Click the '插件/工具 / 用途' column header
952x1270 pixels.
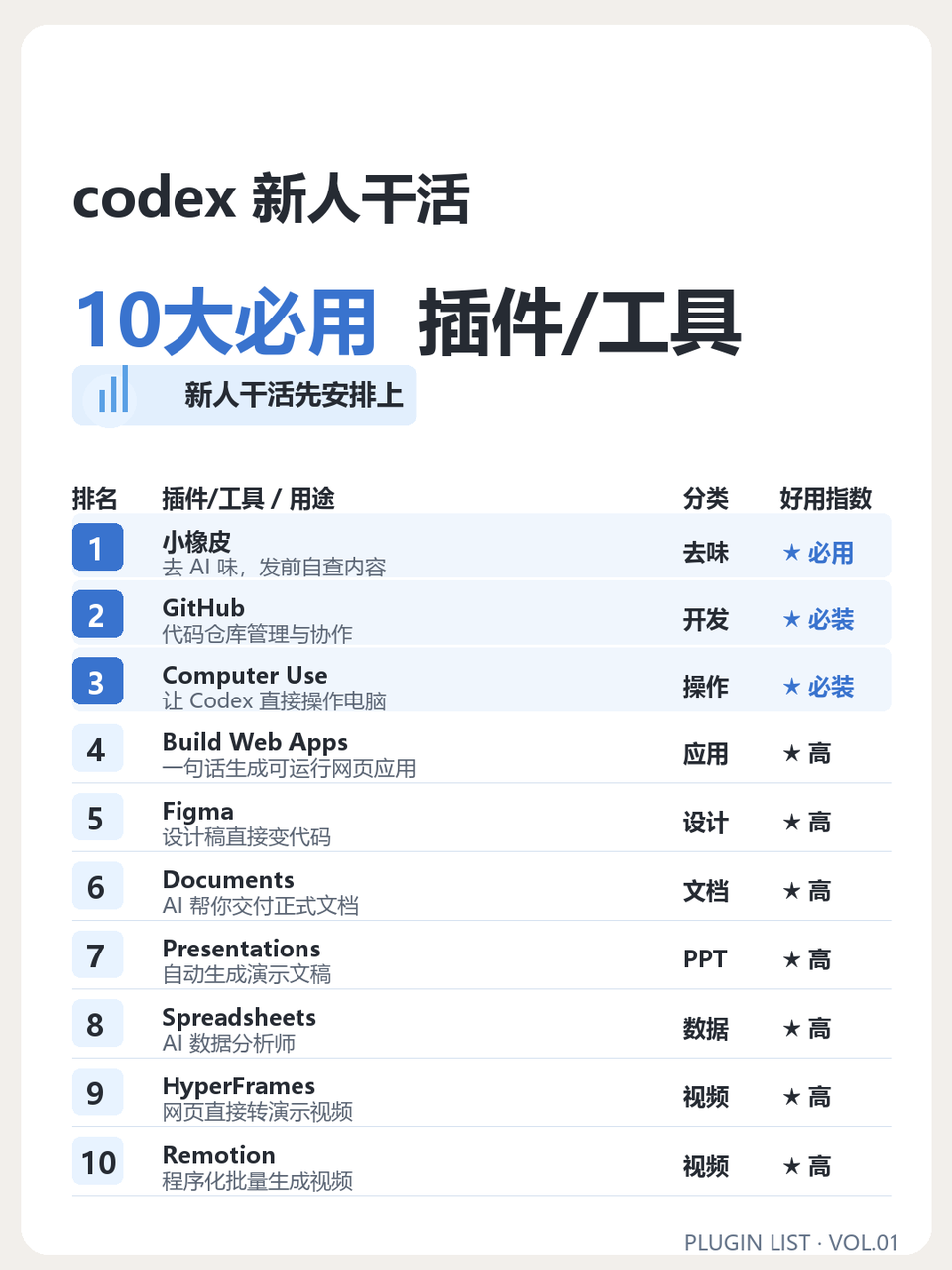coord(248,498)
